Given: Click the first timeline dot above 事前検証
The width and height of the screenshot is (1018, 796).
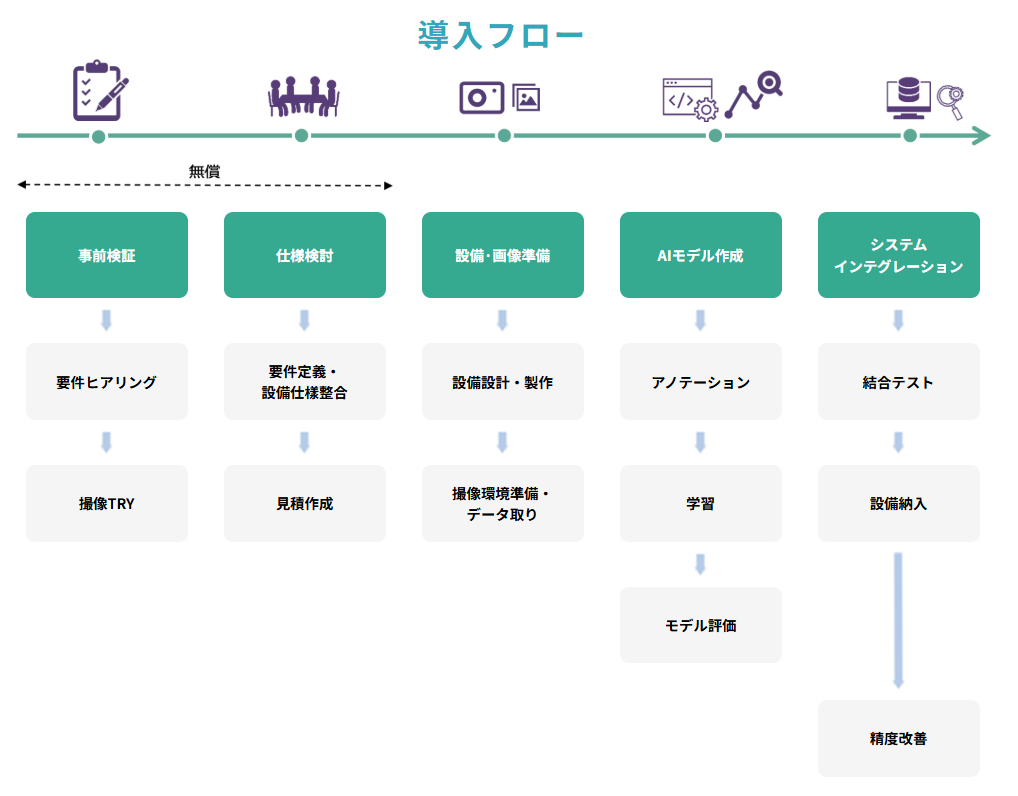Looking at the screenshot, I should coord(98,136).
